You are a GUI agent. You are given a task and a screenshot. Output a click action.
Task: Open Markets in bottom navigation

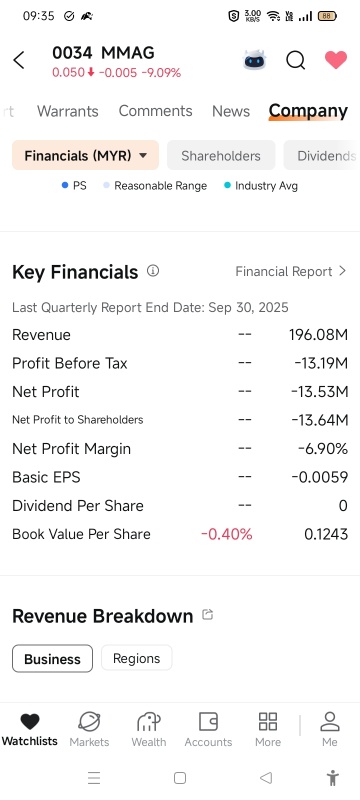[89, 730]
